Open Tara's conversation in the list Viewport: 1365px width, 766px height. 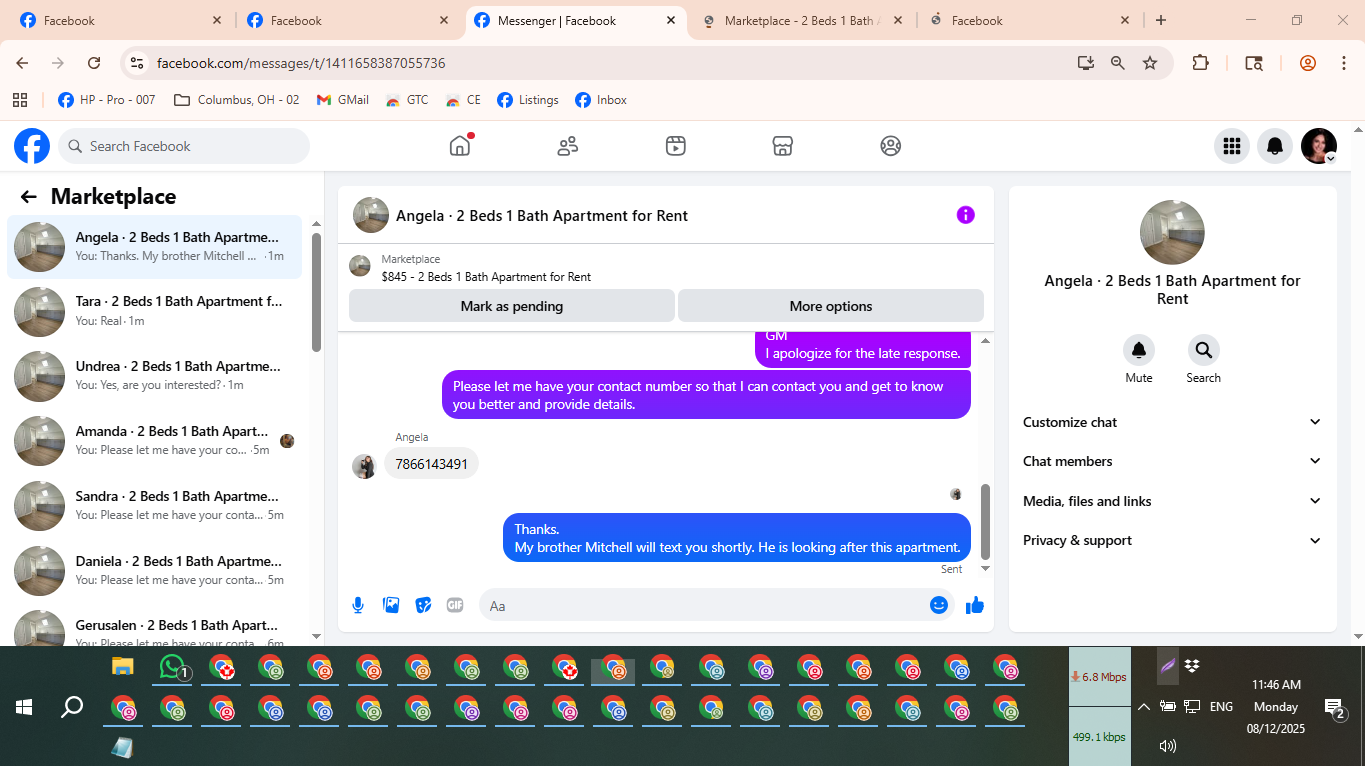(x=154, y=311)
